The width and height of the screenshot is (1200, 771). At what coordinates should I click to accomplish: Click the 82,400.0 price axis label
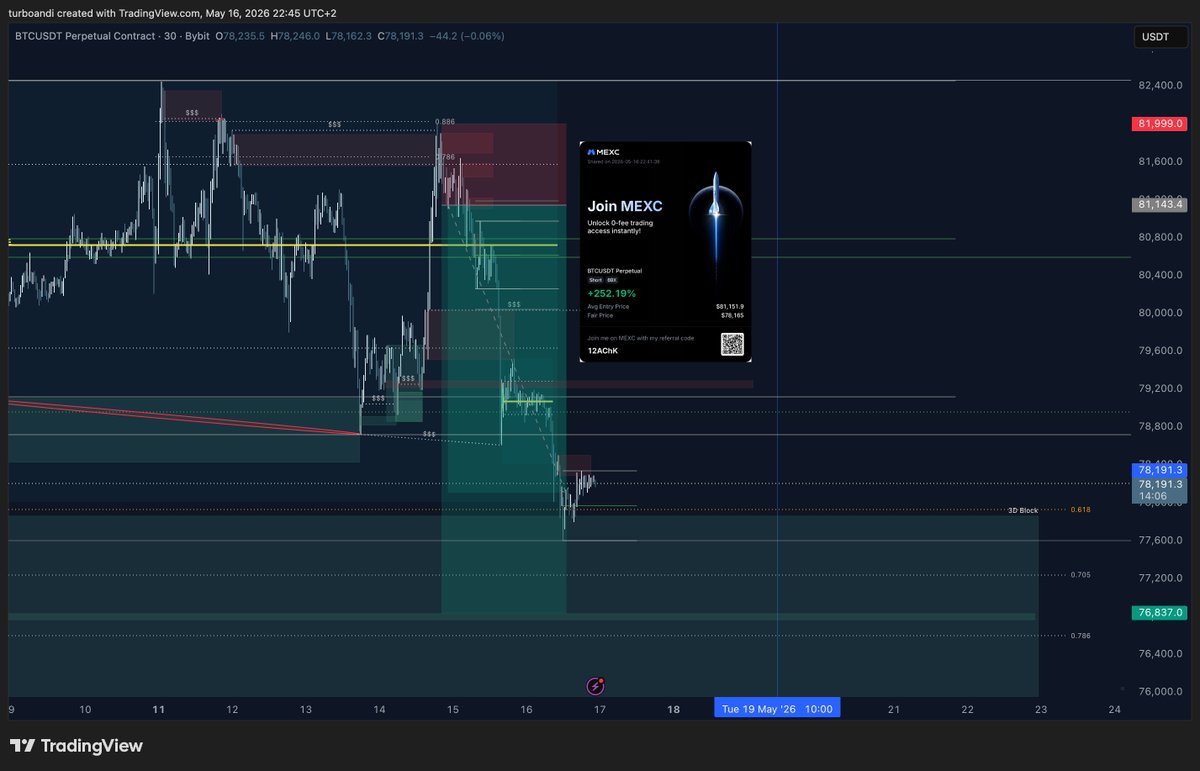click(x=1160, y=85)
